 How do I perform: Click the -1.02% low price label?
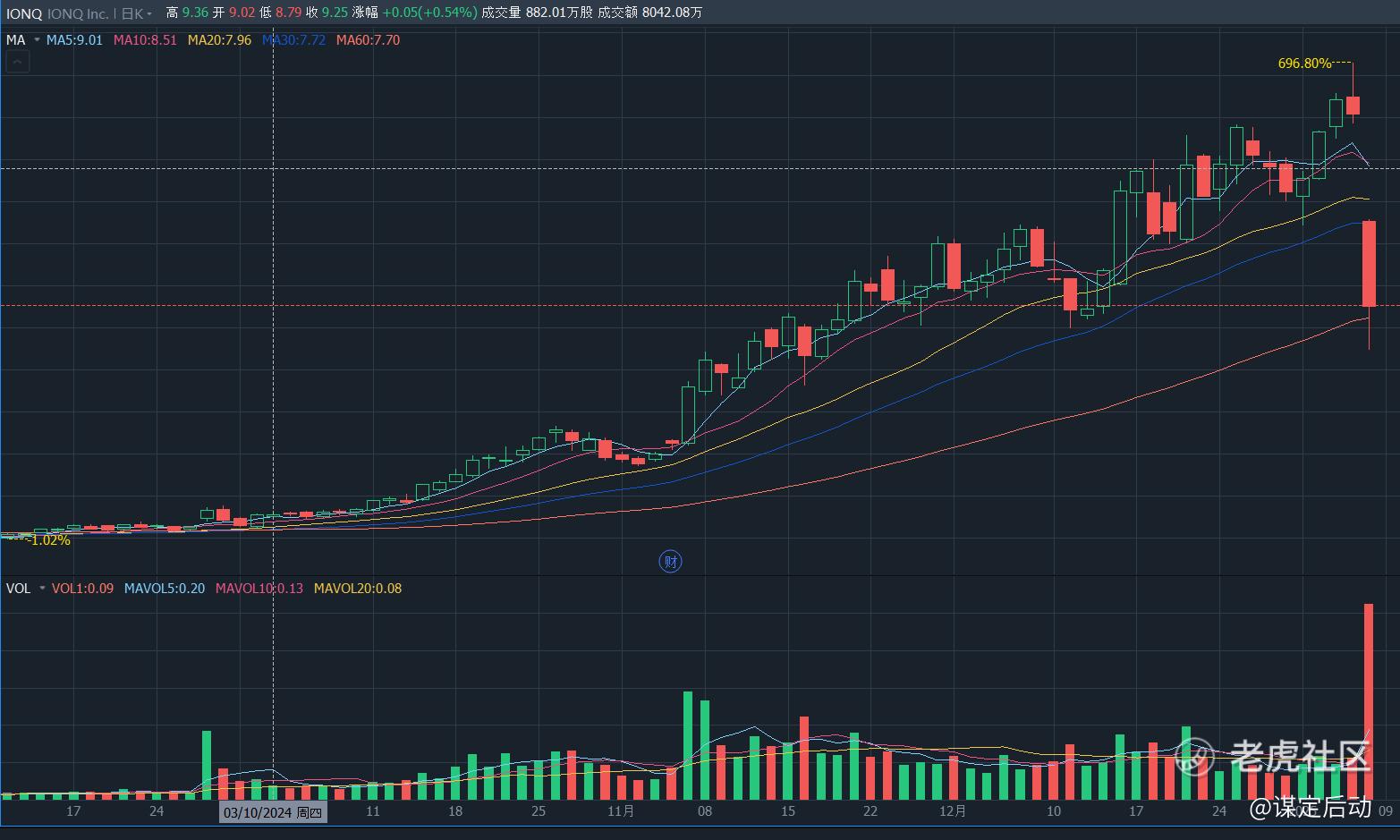49,540
